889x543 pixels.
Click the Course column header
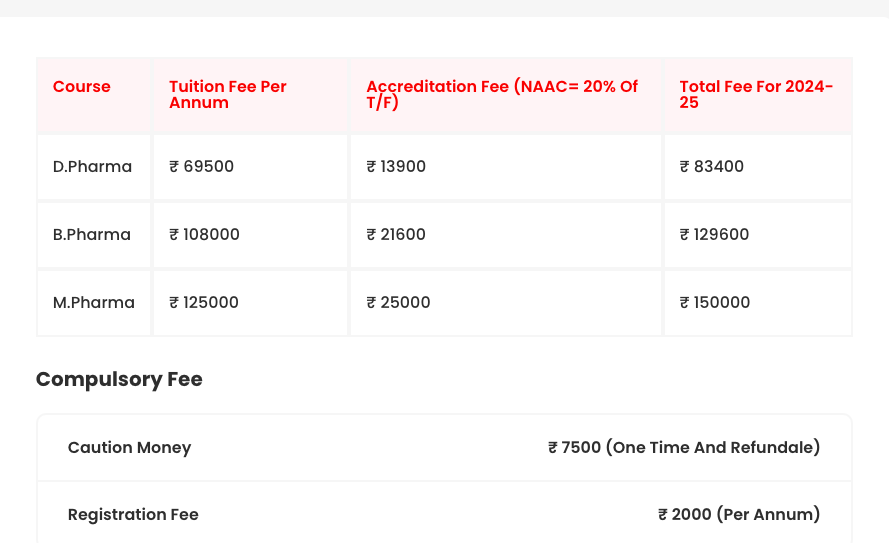click(82, 87)
